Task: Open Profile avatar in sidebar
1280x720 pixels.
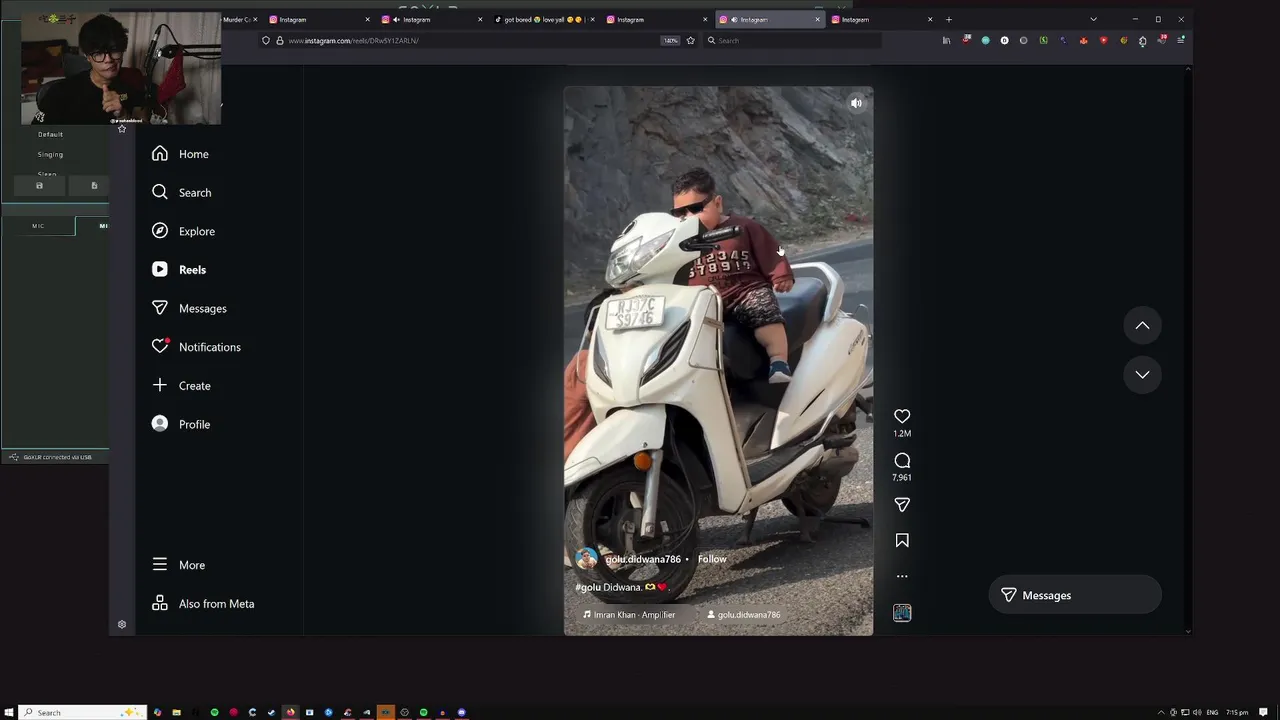Action: 160,424
